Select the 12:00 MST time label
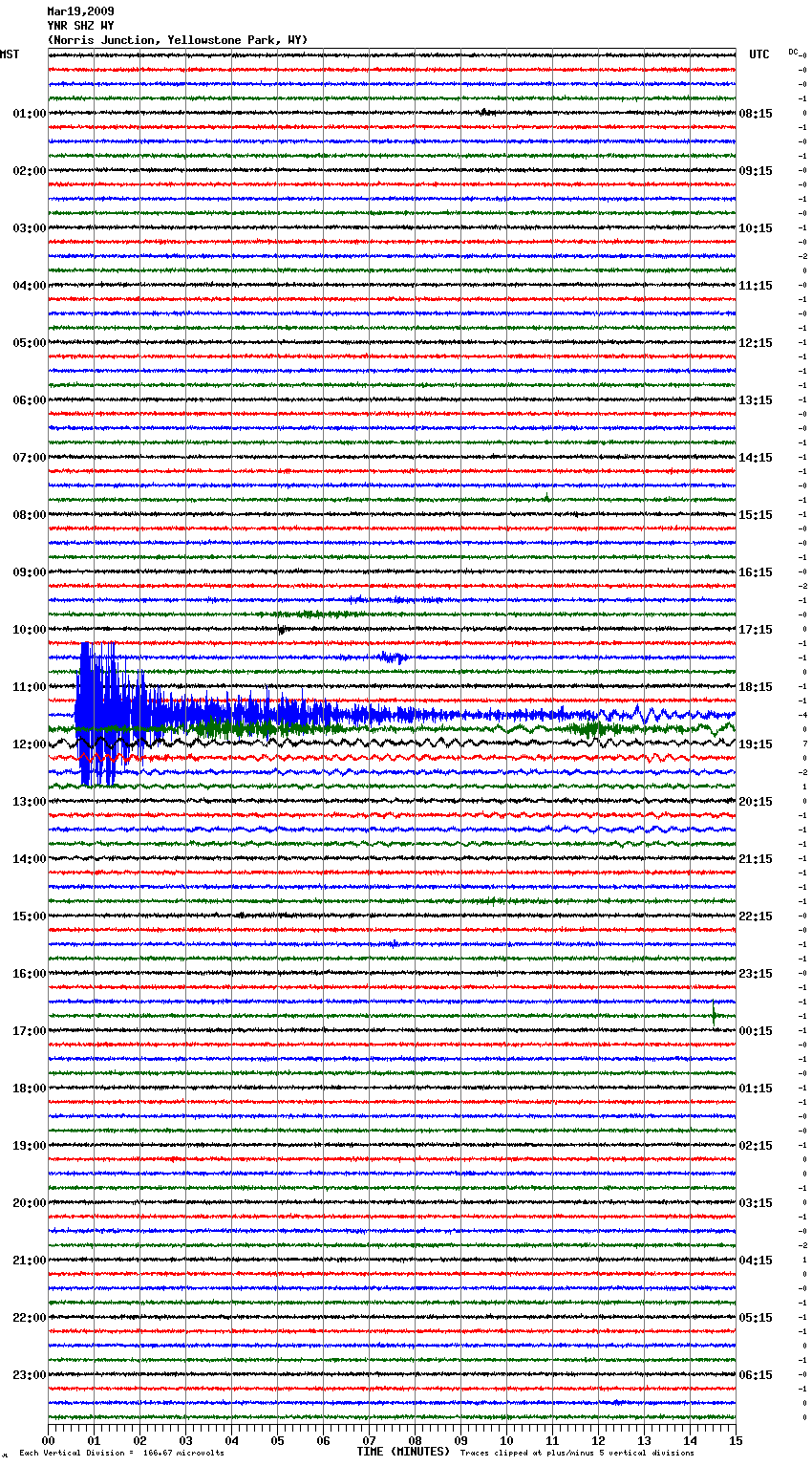 click(x=30, y=744)
